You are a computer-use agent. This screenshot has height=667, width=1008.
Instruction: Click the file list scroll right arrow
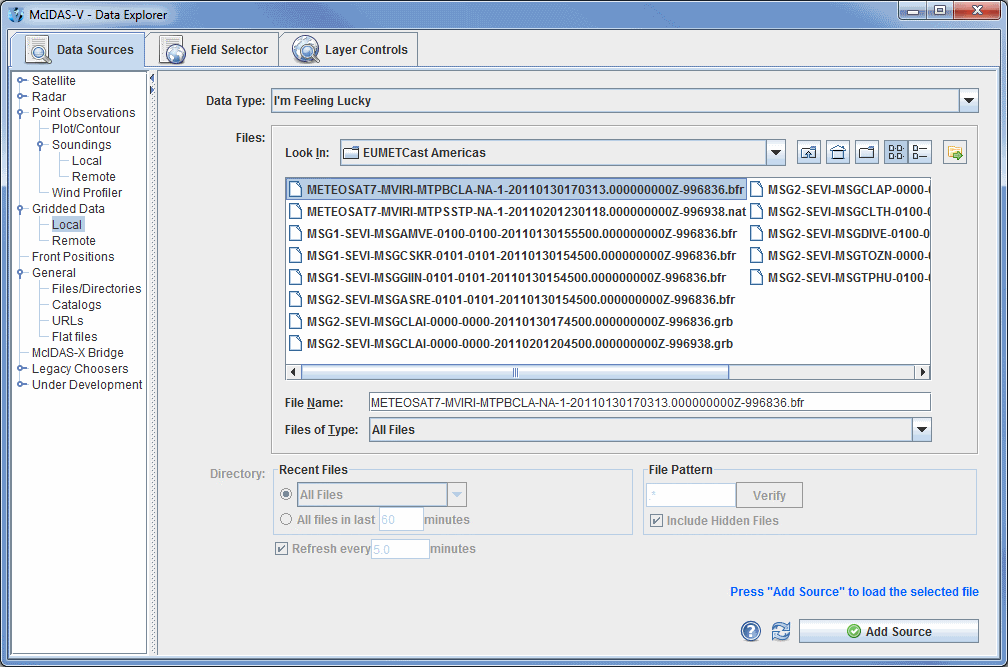pyautogui.click(x=922, y=372)
